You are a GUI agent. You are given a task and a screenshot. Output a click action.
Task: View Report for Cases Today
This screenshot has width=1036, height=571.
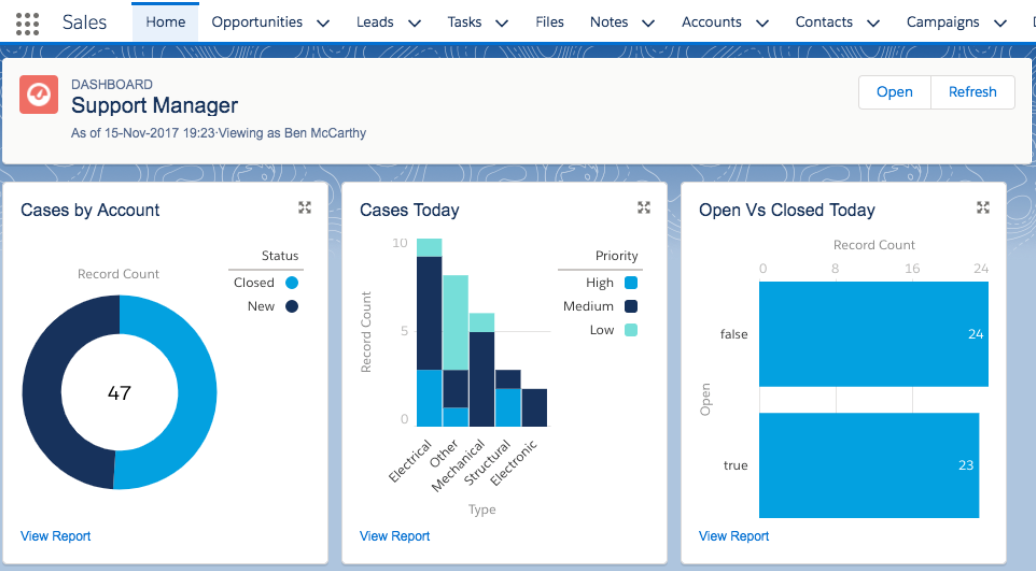tap(394, 536)
